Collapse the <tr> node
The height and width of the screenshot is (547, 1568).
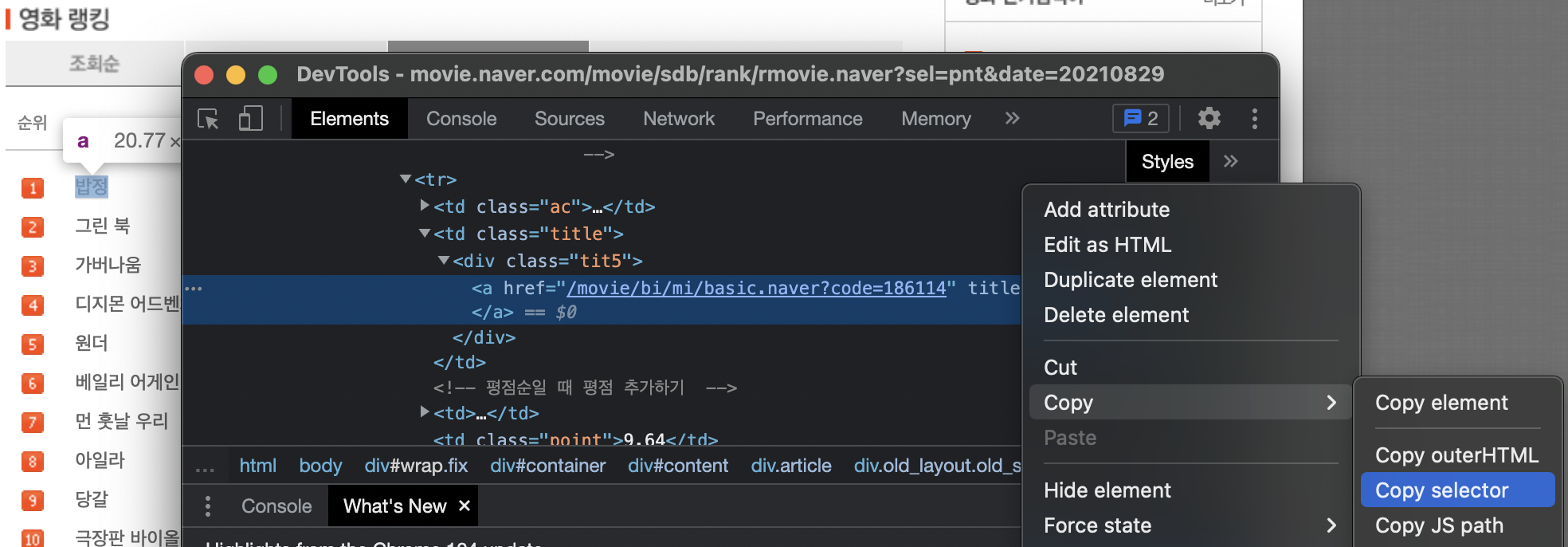[406, 179]
